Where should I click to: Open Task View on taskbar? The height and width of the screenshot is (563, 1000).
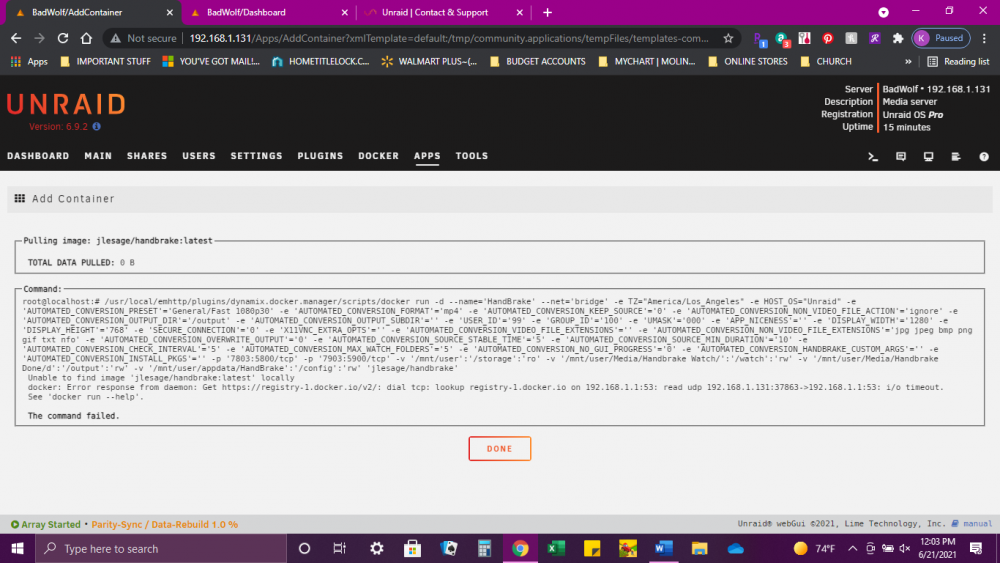(340, 548)
